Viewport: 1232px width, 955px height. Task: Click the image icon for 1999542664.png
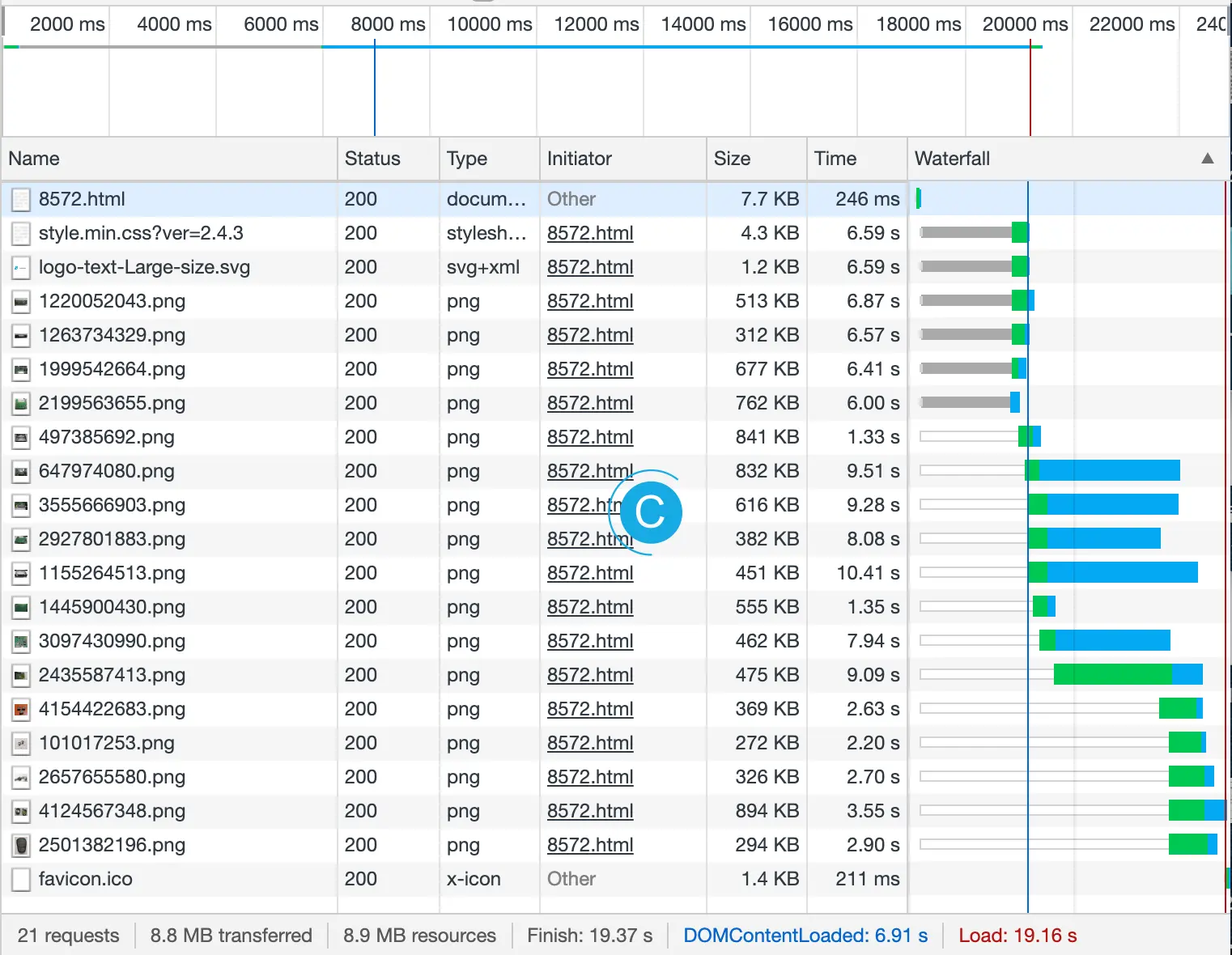(21, 369)
